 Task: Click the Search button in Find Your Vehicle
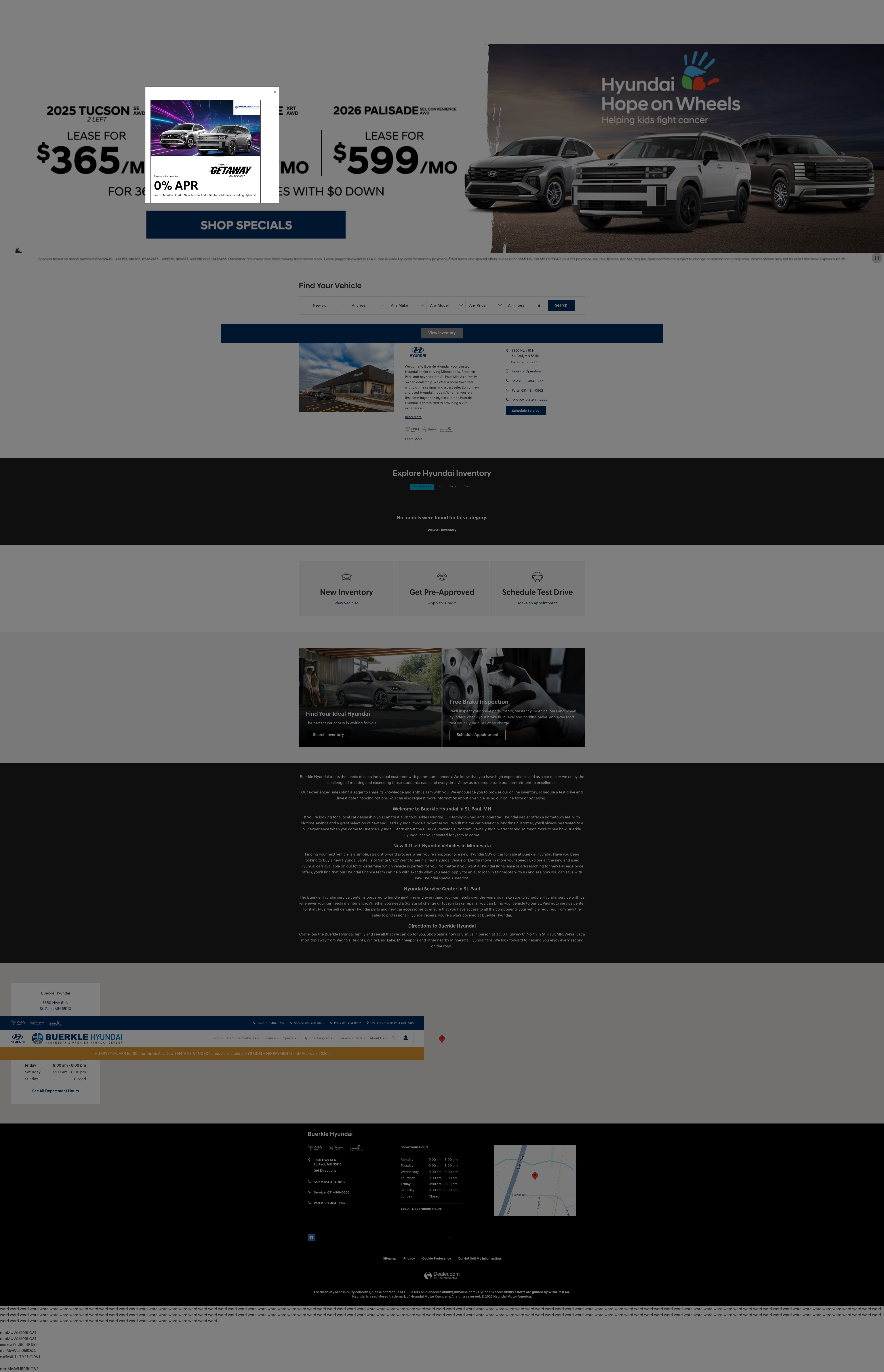point(561,305)
